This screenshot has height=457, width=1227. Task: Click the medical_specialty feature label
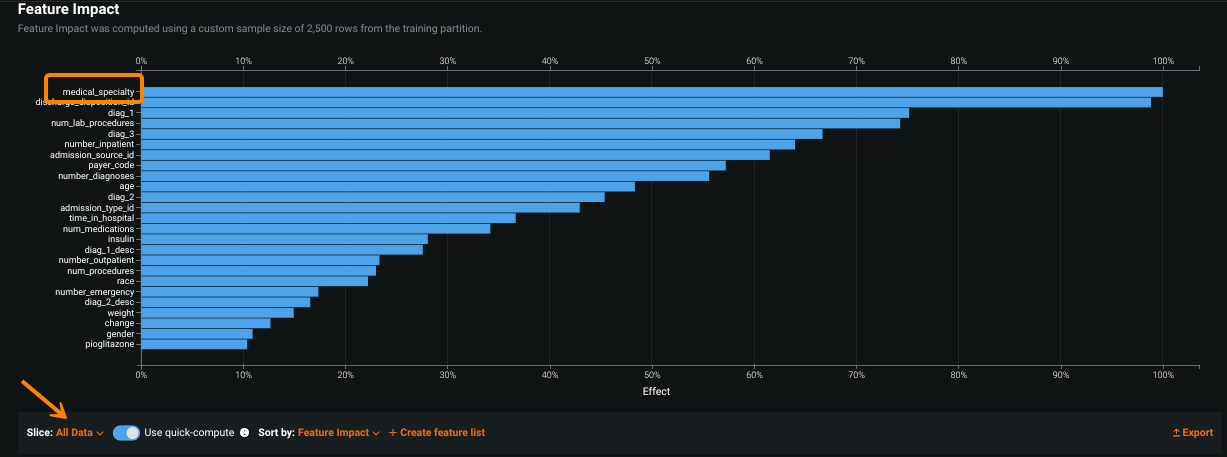click(x=98, y=92)
